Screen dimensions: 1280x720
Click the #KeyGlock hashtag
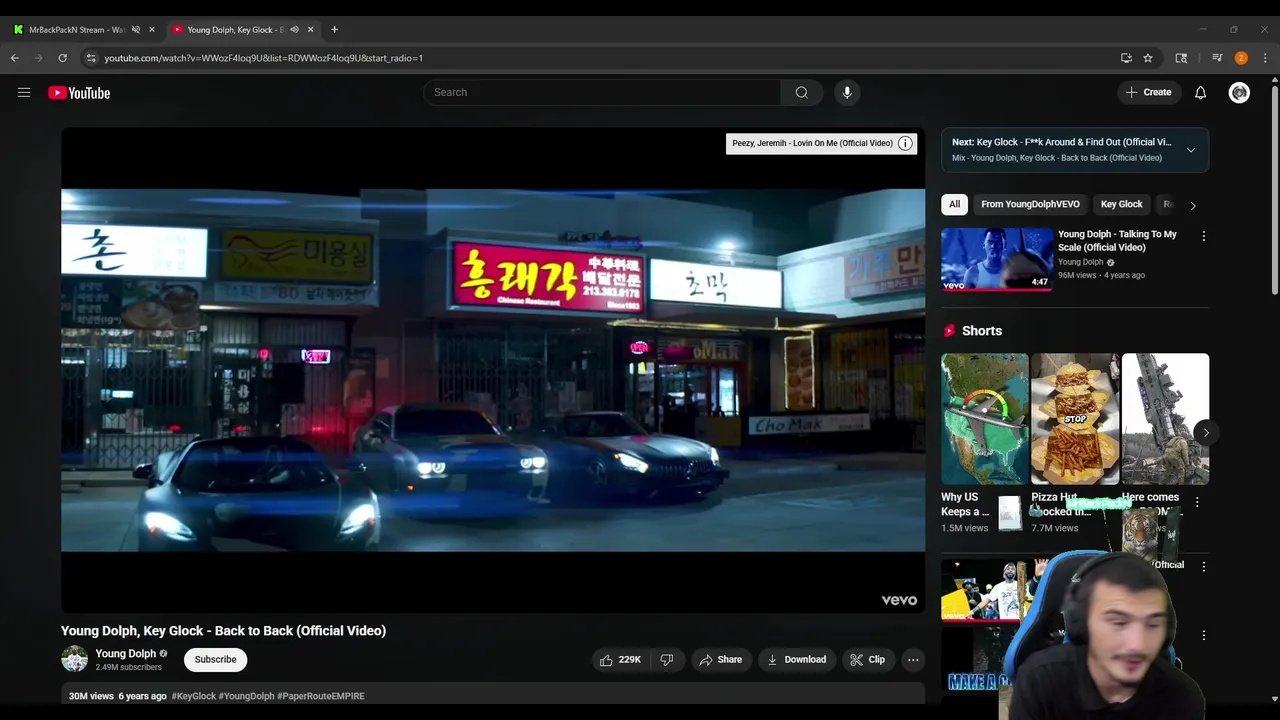(x=193, y=696)
